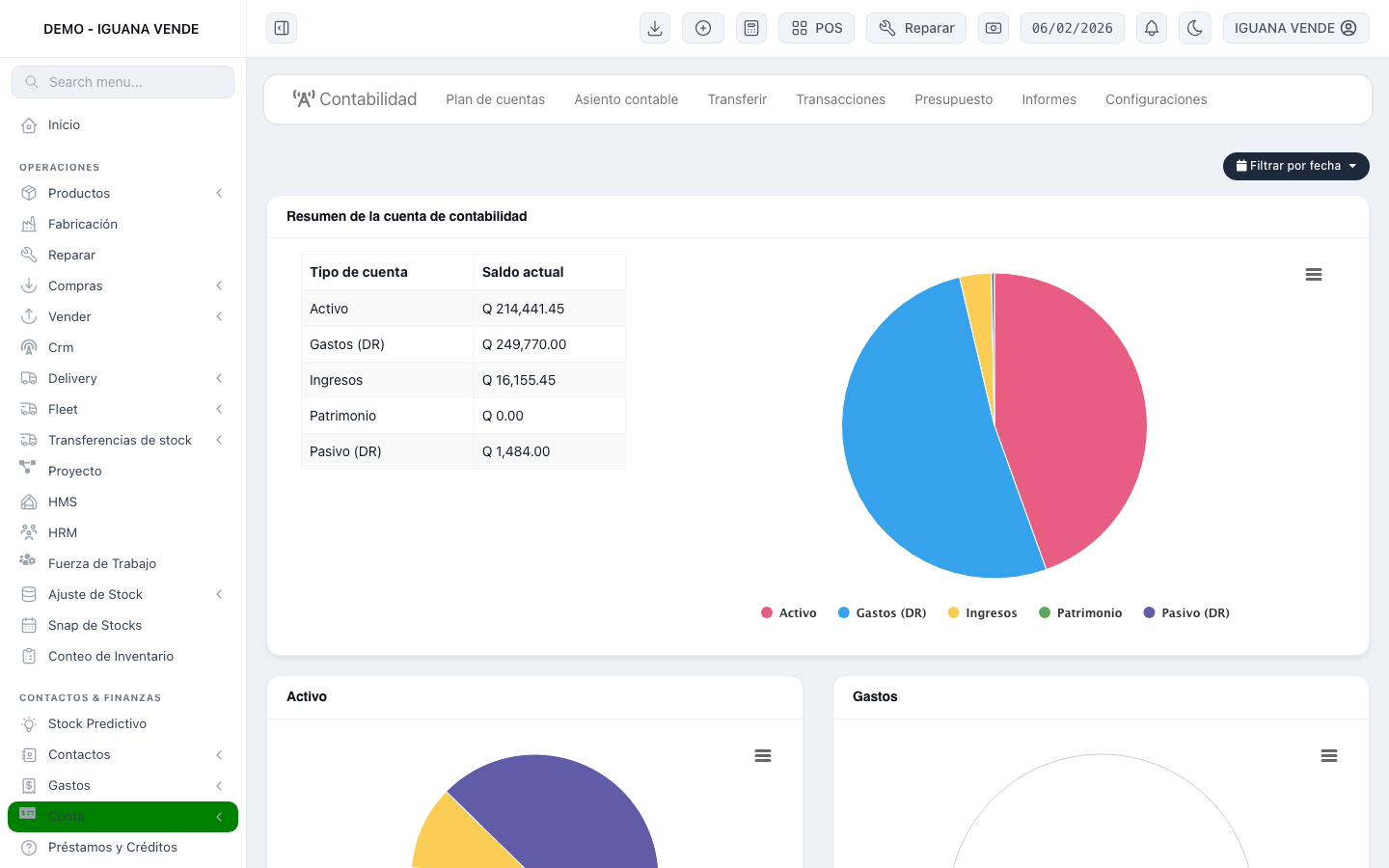1389x868 pixels.
Task: View the Informes tab
Action: click(x=1049, y=99)
